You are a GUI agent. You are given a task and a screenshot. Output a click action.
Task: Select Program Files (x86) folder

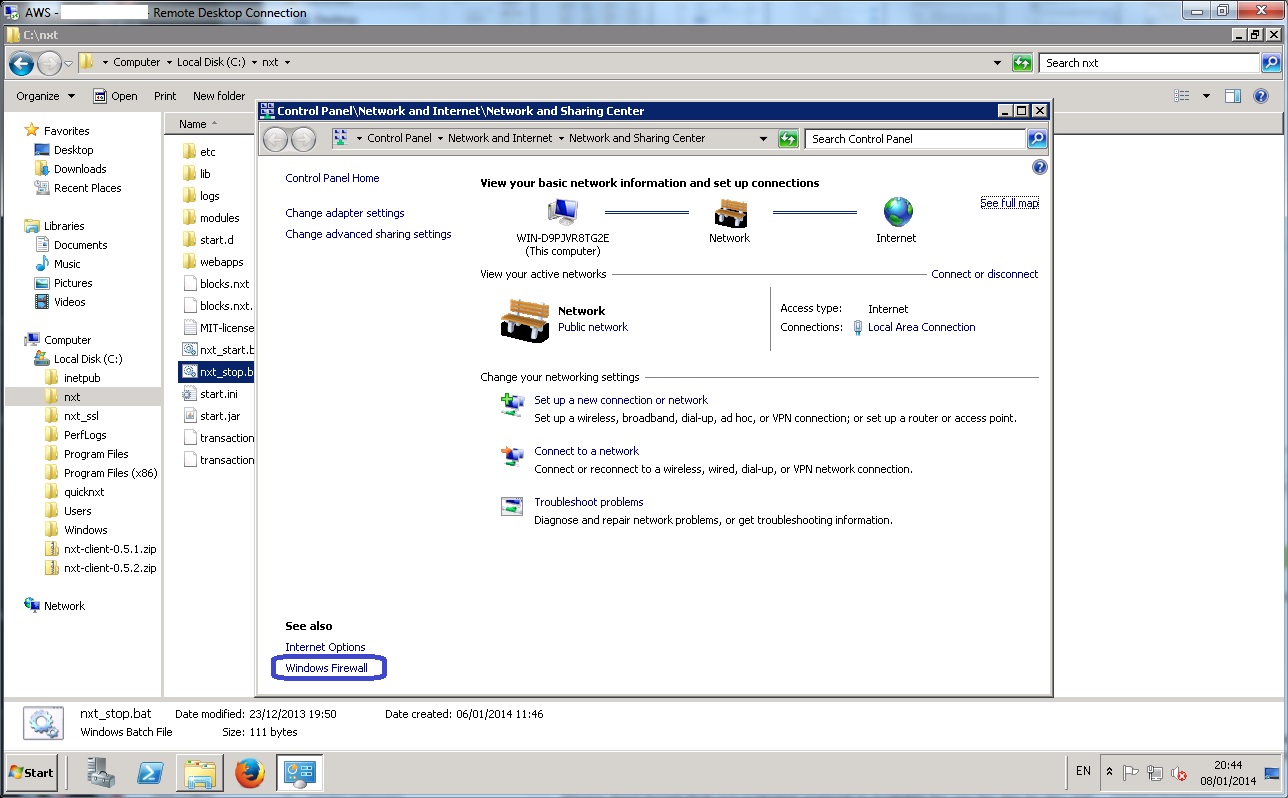pos(110,473)
